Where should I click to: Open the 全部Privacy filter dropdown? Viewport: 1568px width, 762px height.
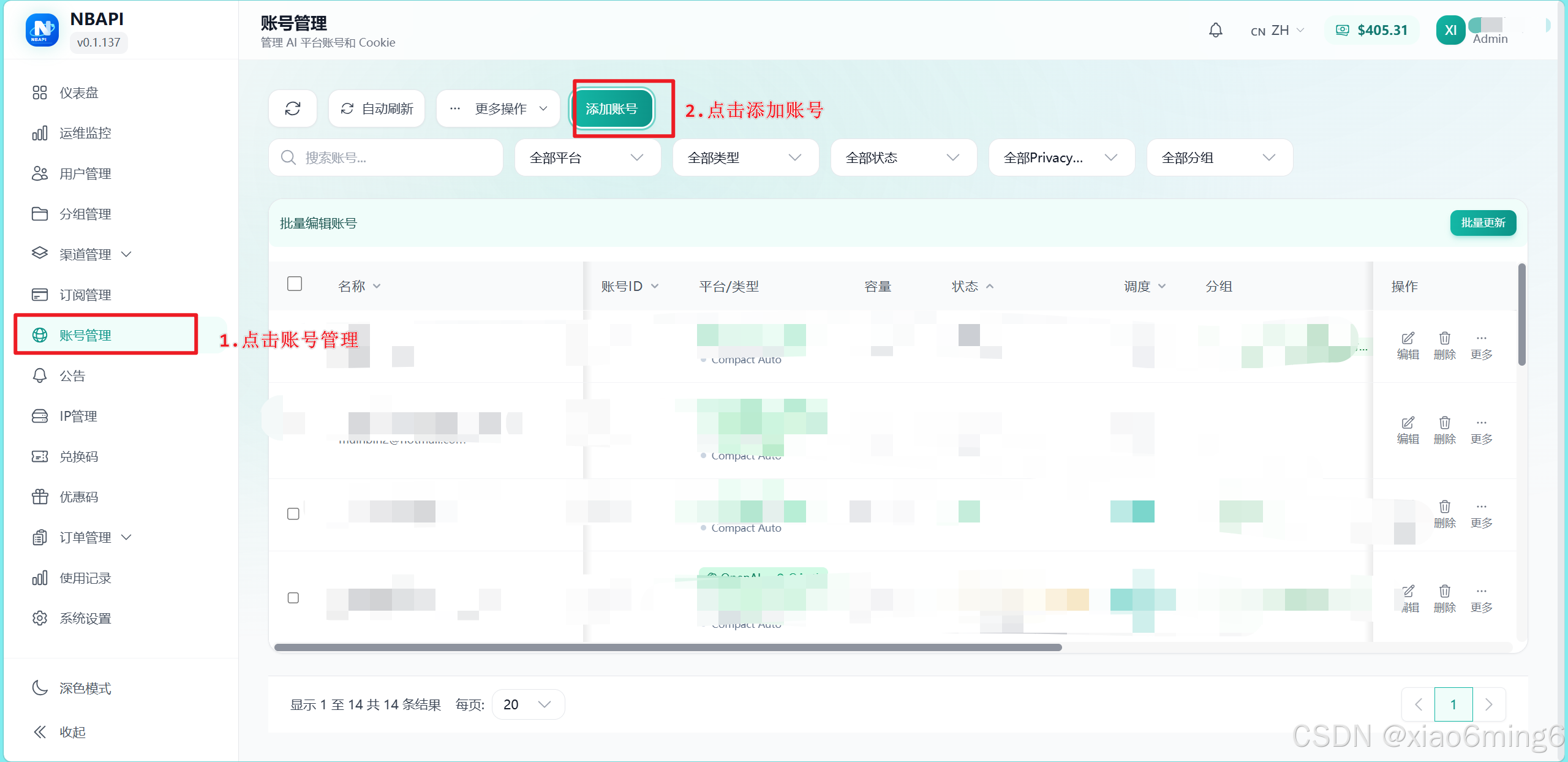[x=1061, y=157]
